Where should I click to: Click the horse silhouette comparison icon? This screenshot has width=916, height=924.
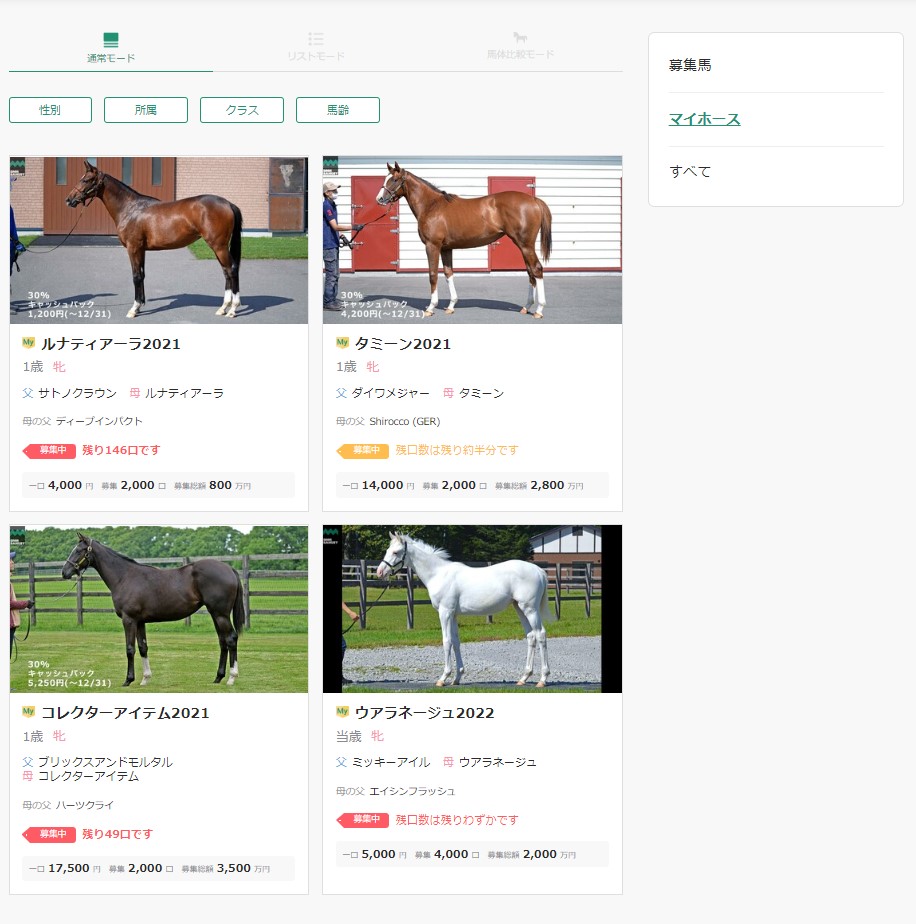520,38
